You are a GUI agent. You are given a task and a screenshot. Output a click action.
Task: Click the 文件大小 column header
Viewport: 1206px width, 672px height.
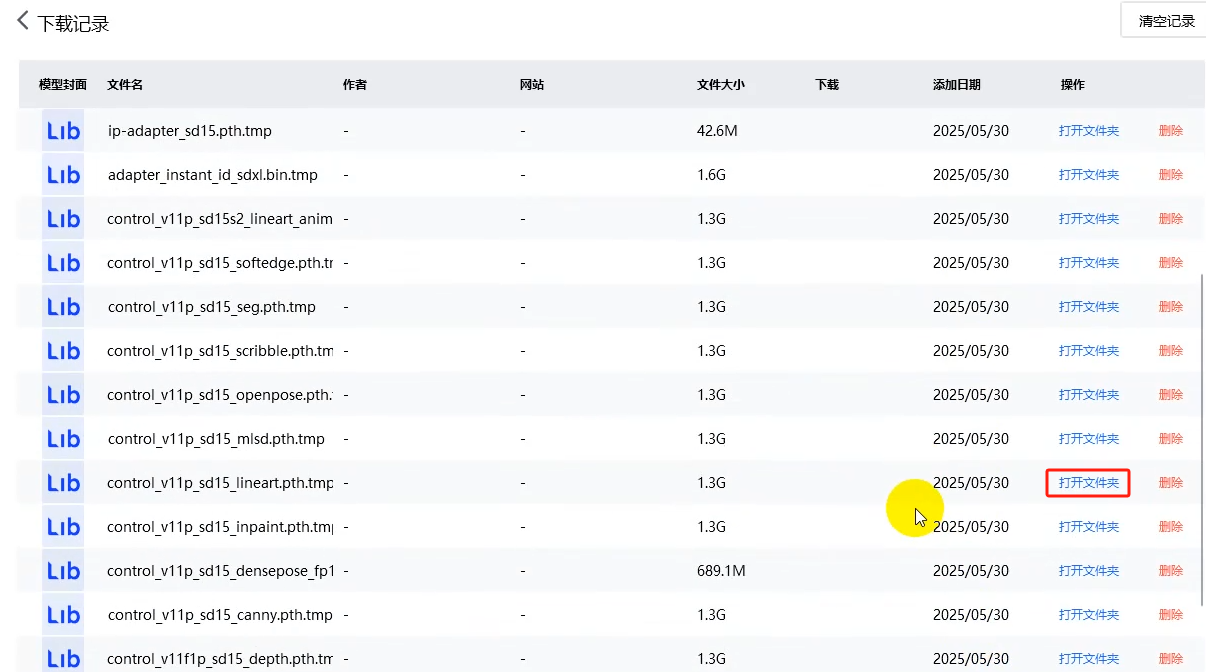720,85
